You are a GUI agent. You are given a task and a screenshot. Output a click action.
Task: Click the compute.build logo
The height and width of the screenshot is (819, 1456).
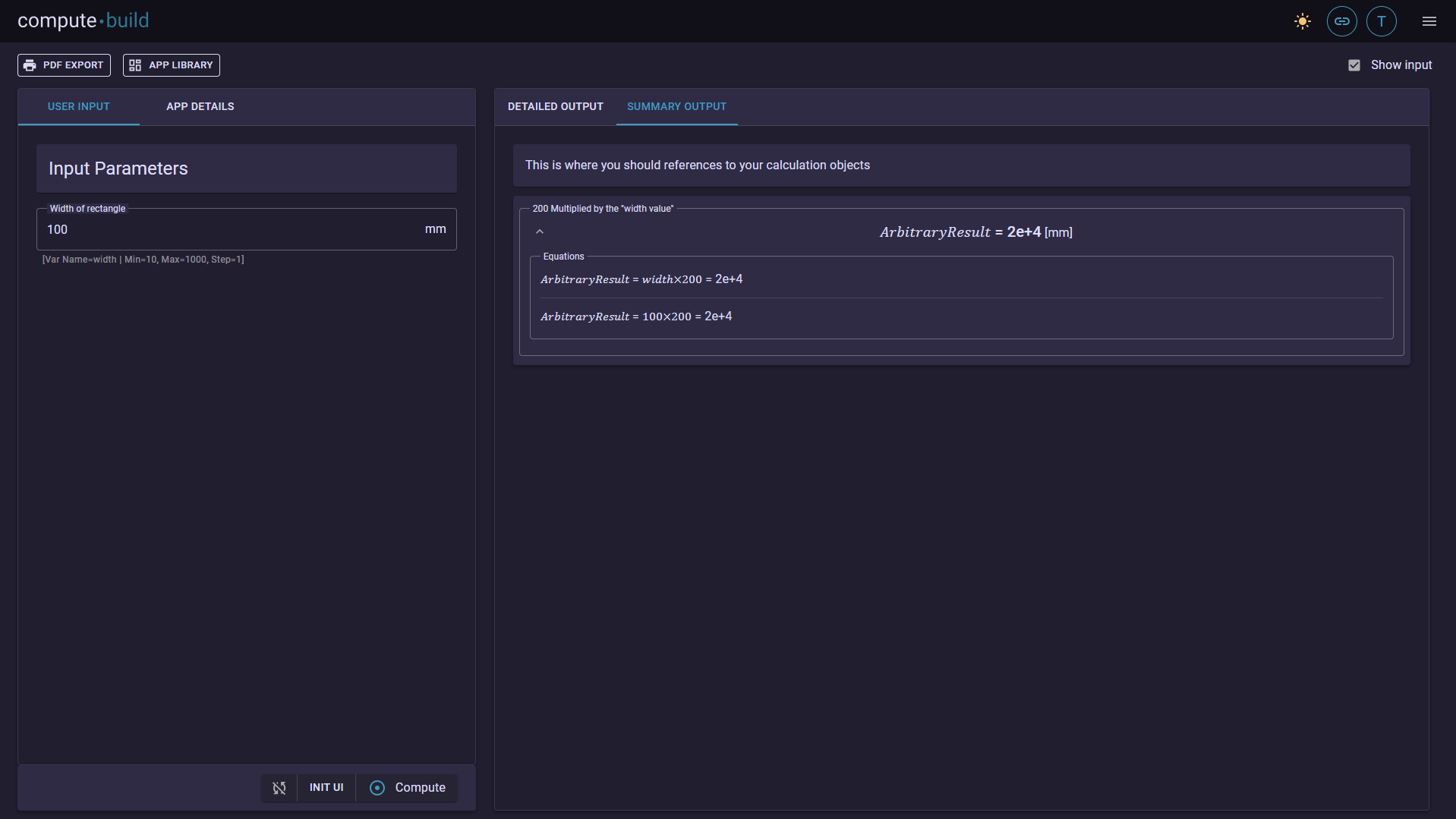[x=84, y=20]
